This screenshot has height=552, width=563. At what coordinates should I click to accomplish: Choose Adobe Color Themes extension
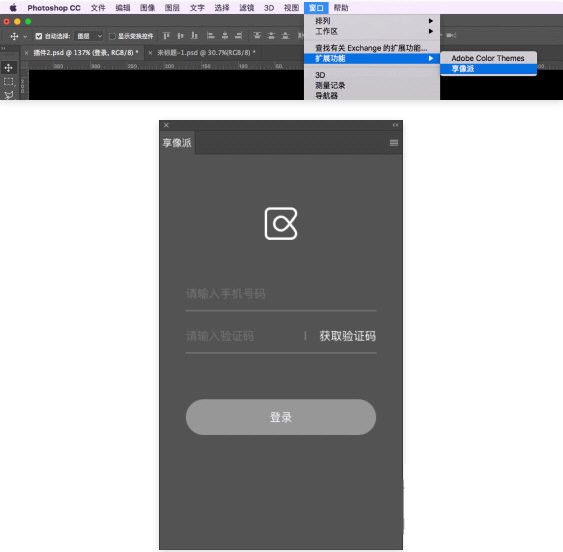(x=488, y=58)
